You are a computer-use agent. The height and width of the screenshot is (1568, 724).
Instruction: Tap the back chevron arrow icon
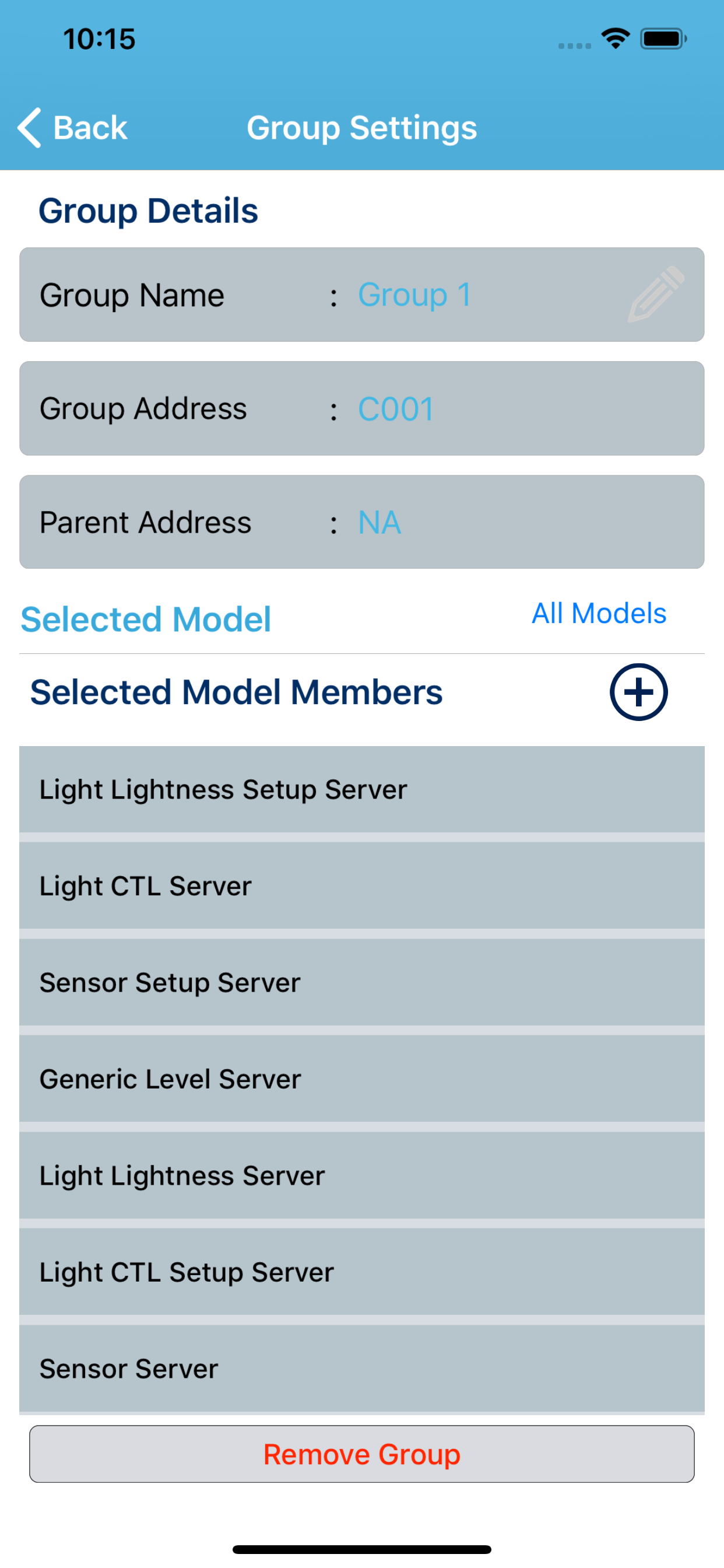29,128
